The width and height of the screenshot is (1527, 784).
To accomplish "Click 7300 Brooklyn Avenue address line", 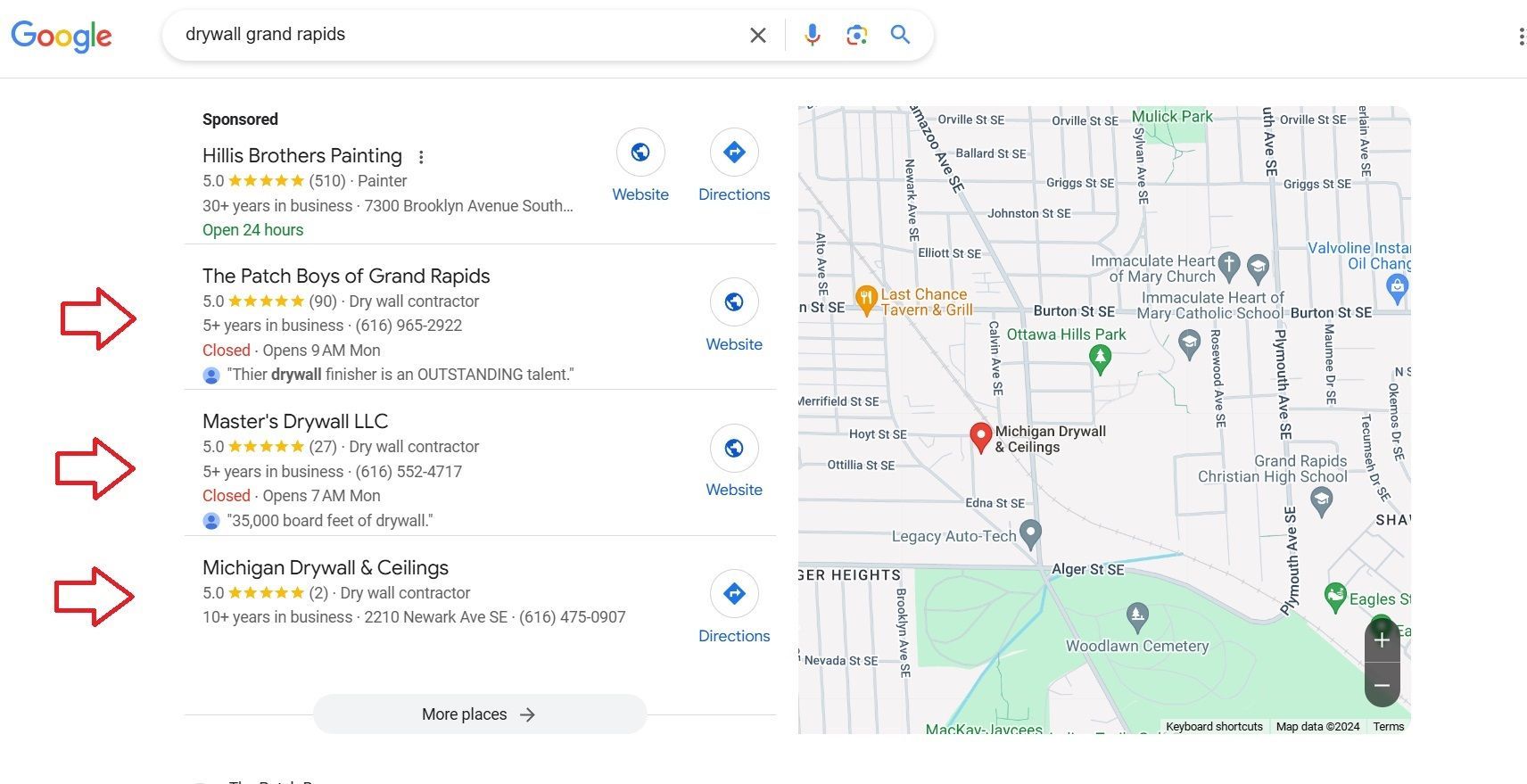I will (x=469, y=206).
